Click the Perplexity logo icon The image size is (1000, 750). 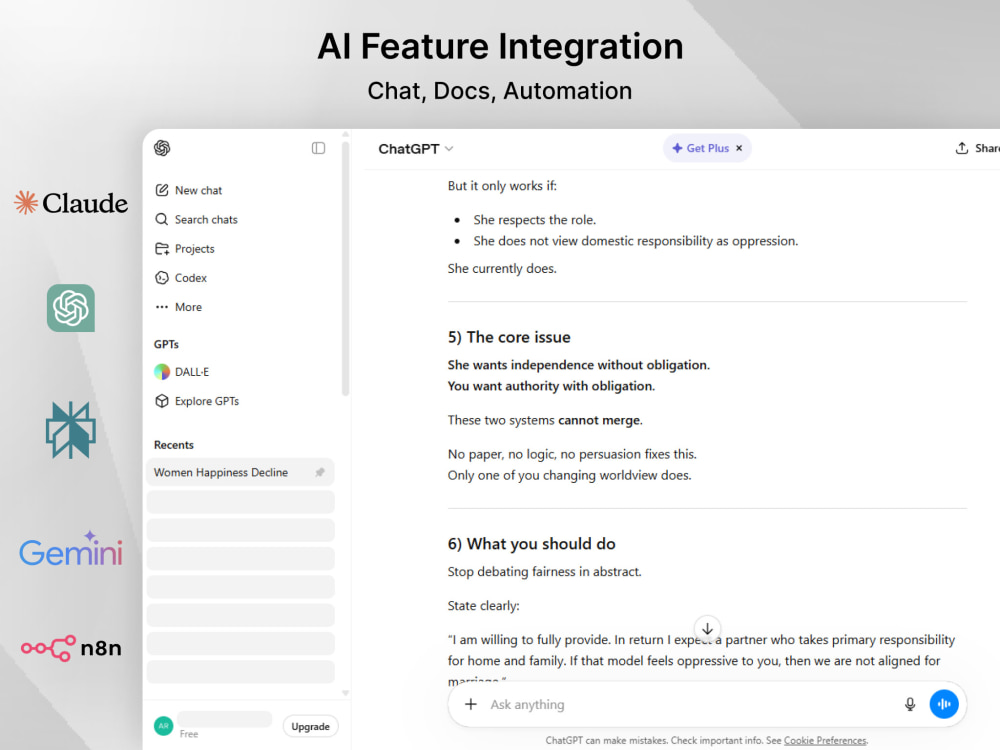(x=71, y=430)
